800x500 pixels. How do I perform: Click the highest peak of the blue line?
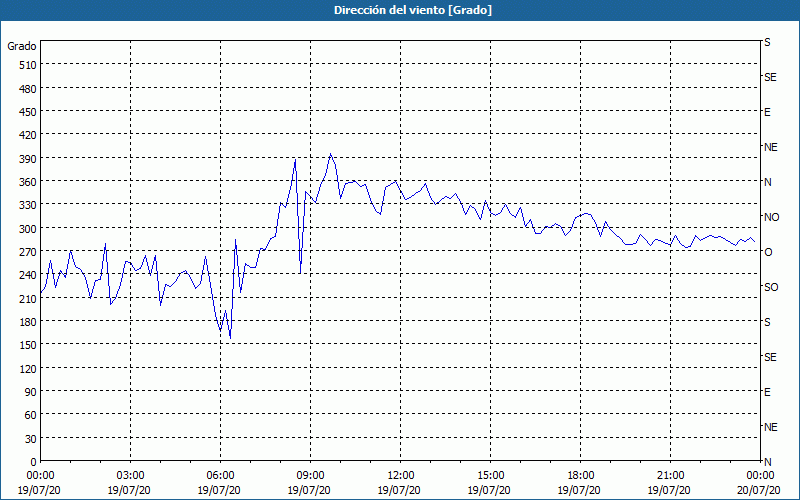coord(331,154)
